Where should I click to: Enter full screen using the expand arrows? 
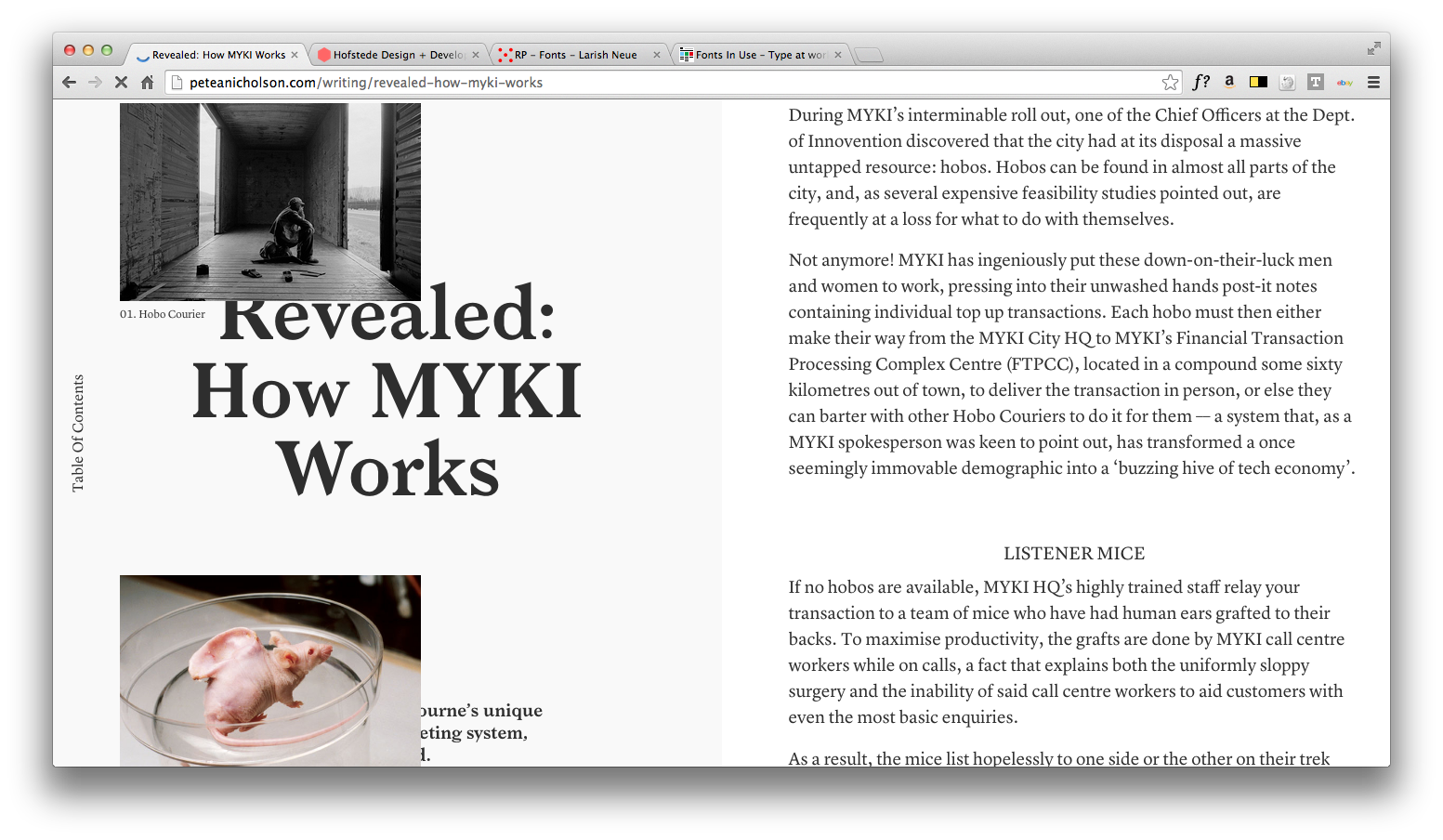(1373, 48)
